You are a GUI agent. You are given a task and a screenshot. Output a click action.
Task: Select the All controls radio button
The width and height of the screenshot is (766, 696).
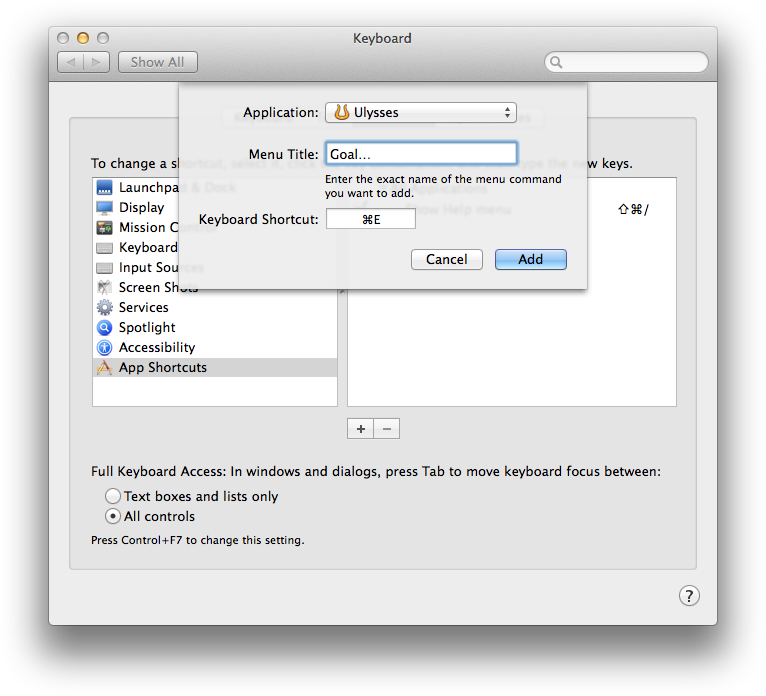point(113,516)
